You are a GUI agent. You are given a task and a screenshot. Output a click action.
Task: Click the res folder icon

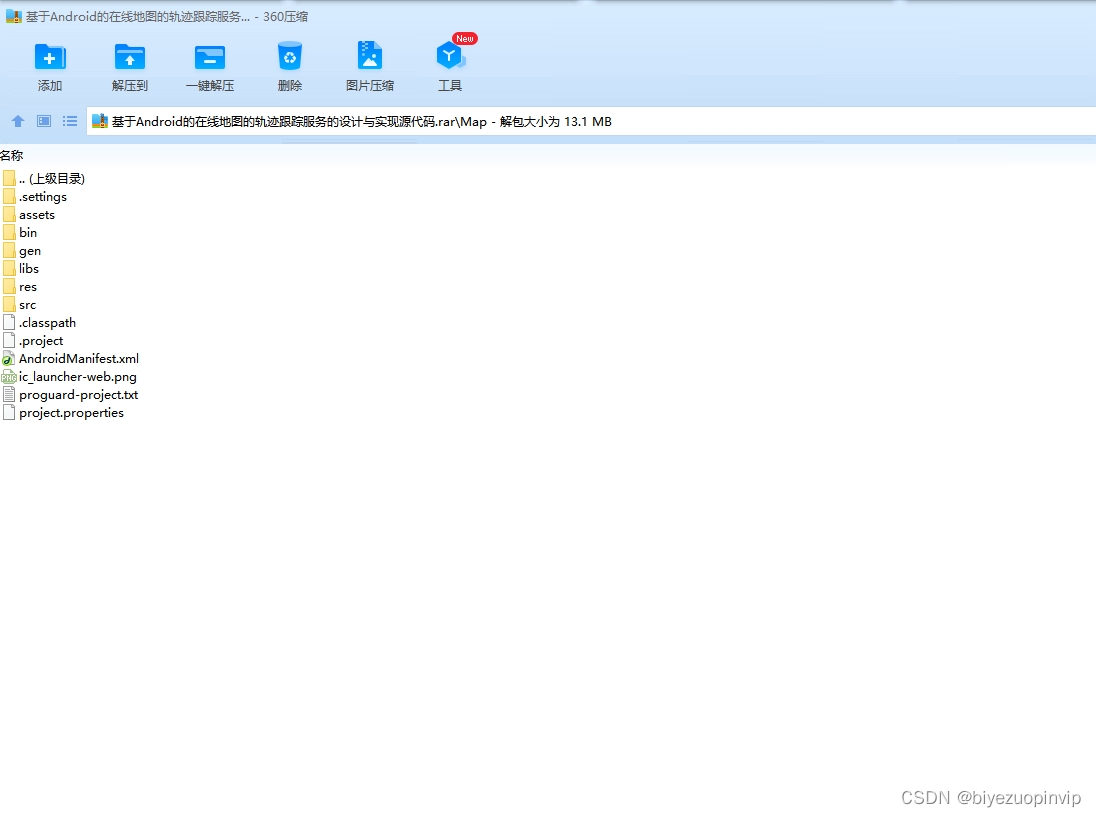point(9,287)
